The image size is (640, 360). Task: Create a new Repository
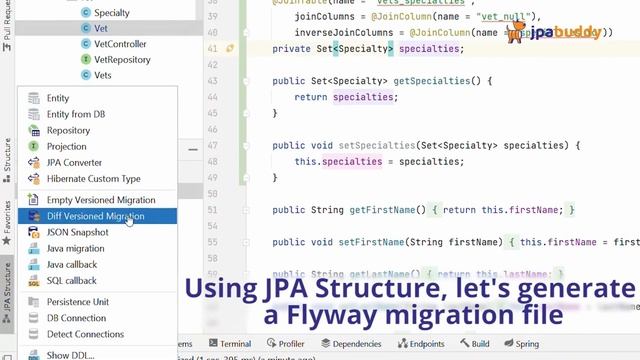tap(98, 130)
